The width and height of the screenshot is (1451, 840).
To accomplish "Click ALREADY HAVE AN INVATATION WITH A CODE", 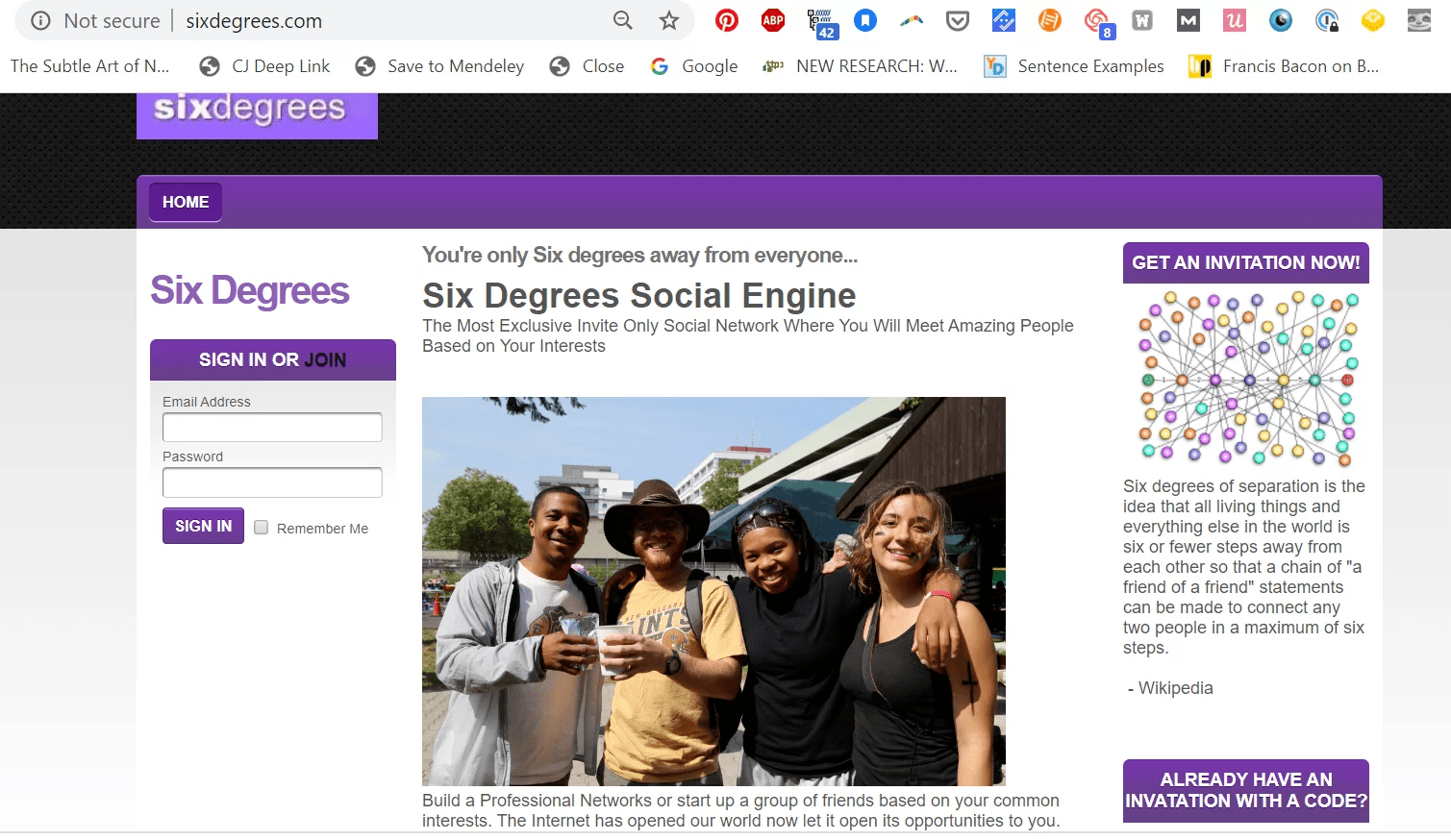I will click(1245, 790).
